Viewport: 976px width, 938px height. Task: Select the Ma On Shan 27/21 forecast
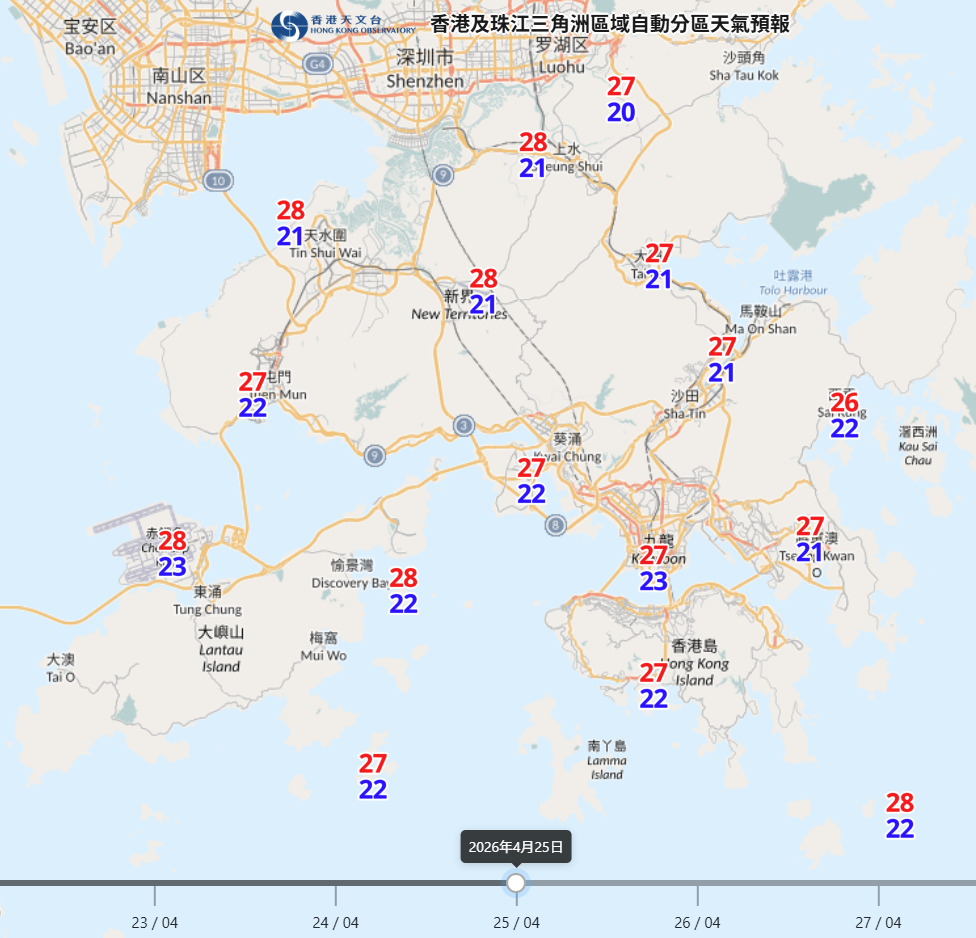click(x=722, y=360)
